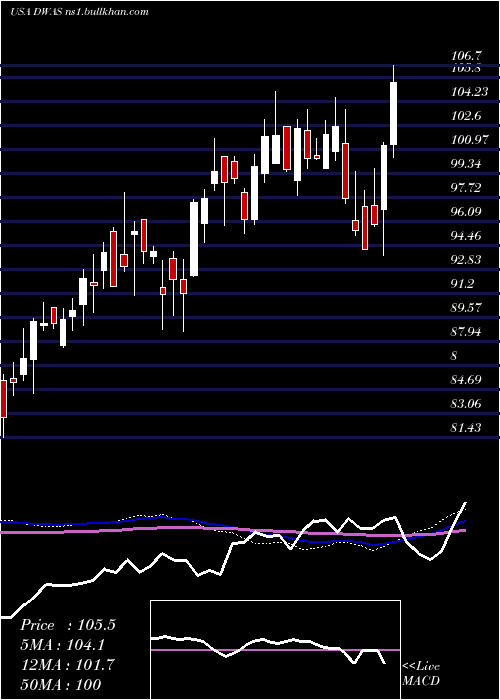Image resolution: width=500 pixels, height=700 pixels.
Task: Select the 91.2 price axis label
Action: coord(463,284)
